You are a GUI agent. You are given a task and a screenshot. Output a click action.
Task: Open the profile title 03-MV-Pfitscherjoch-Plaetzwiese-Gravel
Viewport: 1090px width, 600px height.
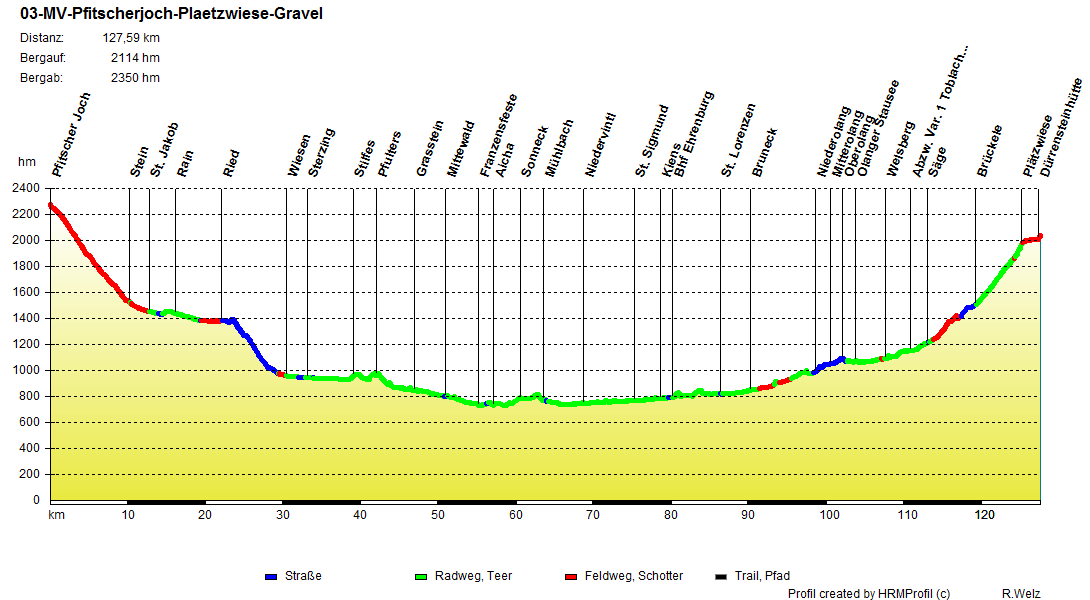tap(170, 14)
